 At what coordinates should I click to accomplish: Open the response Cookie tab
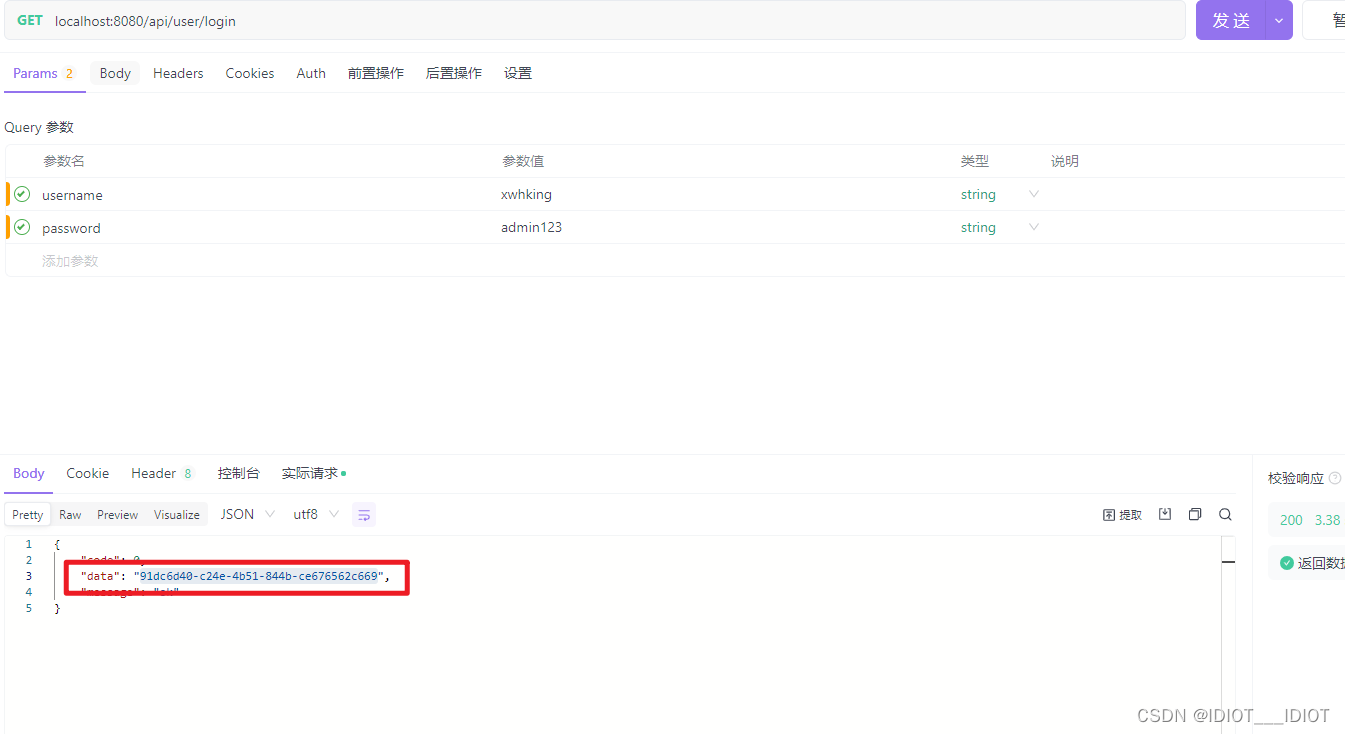pyautogui.click(x=88, y=473)
